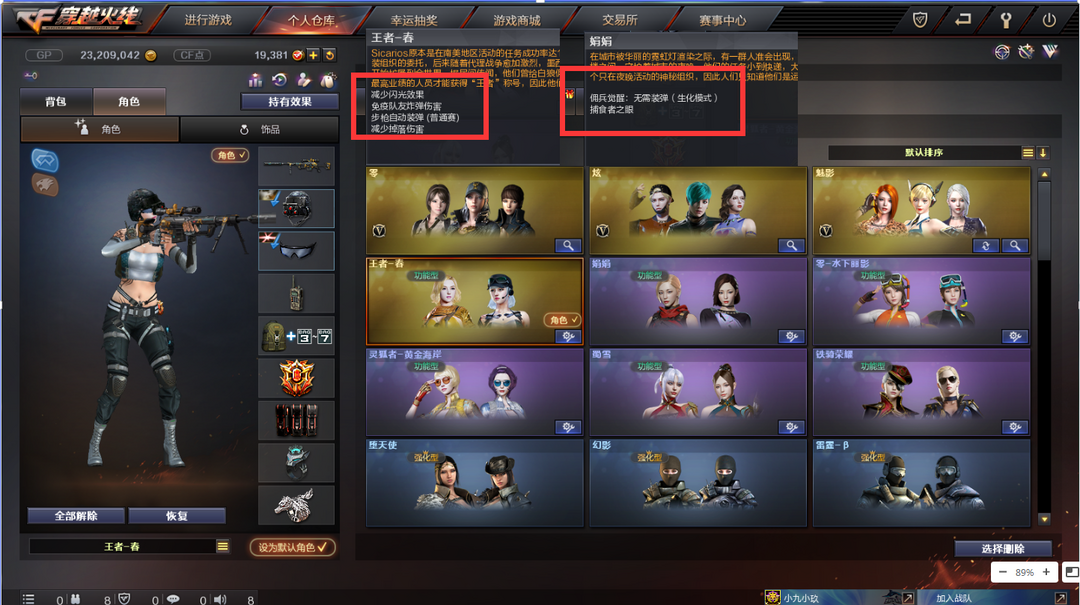Toggle the 设为默认角色 checkbox button

[293, 547]
